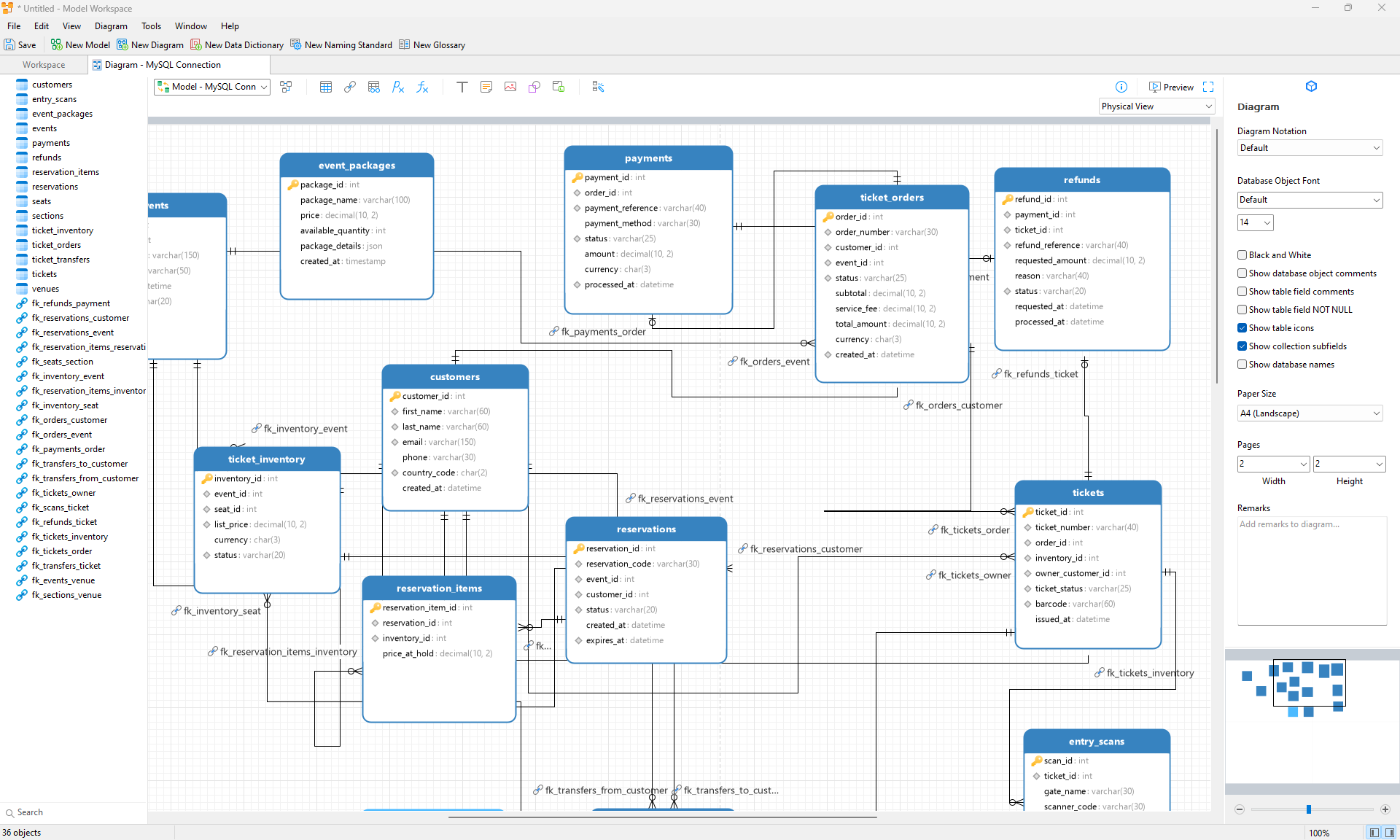Screen dimensions: 1400x840
Task: Select the Note tool
Action: click(486, 87)
